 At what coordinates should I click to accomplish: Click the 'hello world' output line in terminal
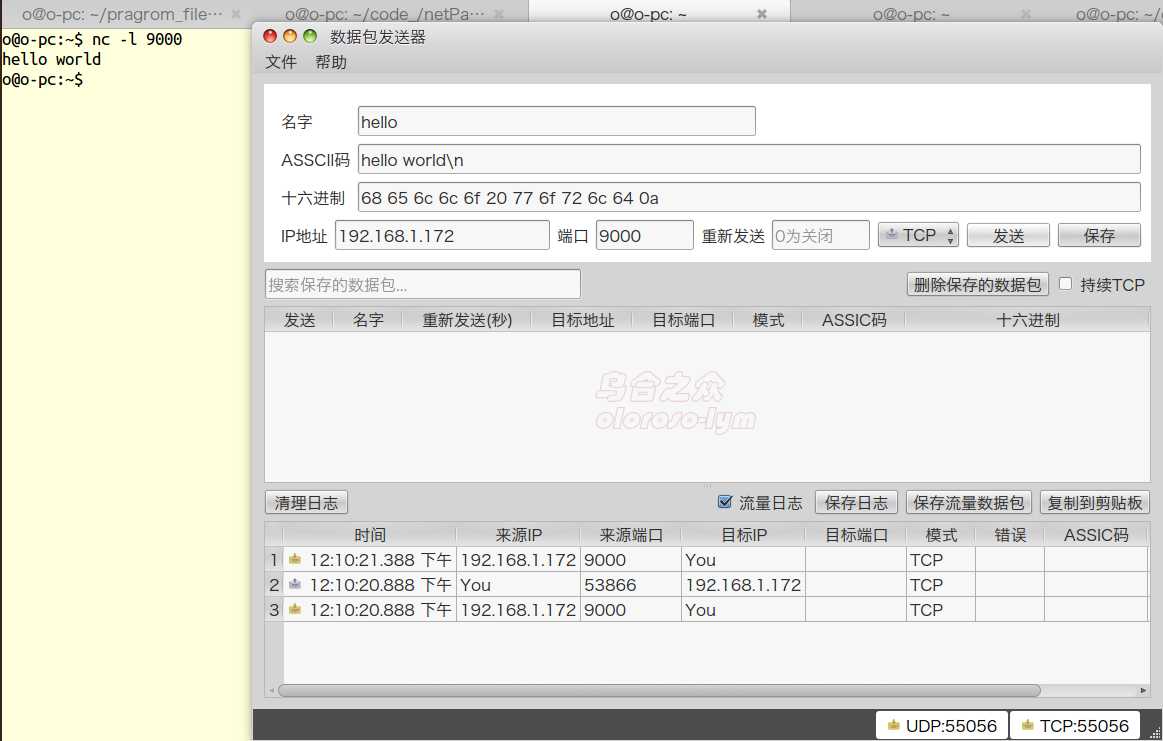pyautogui.click(x=51, y=59)
